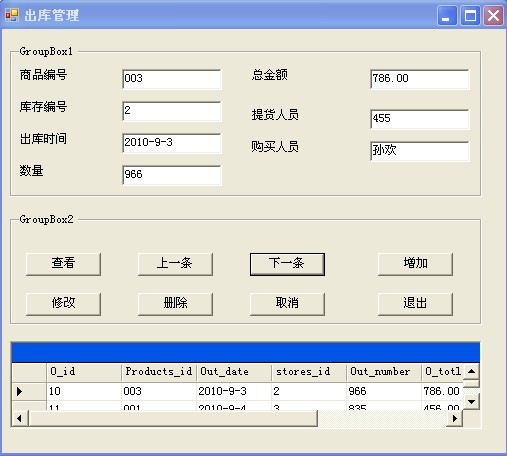Minimize the 出库管理 window
This screenshot has height=456, width=507.
point(447,15)
